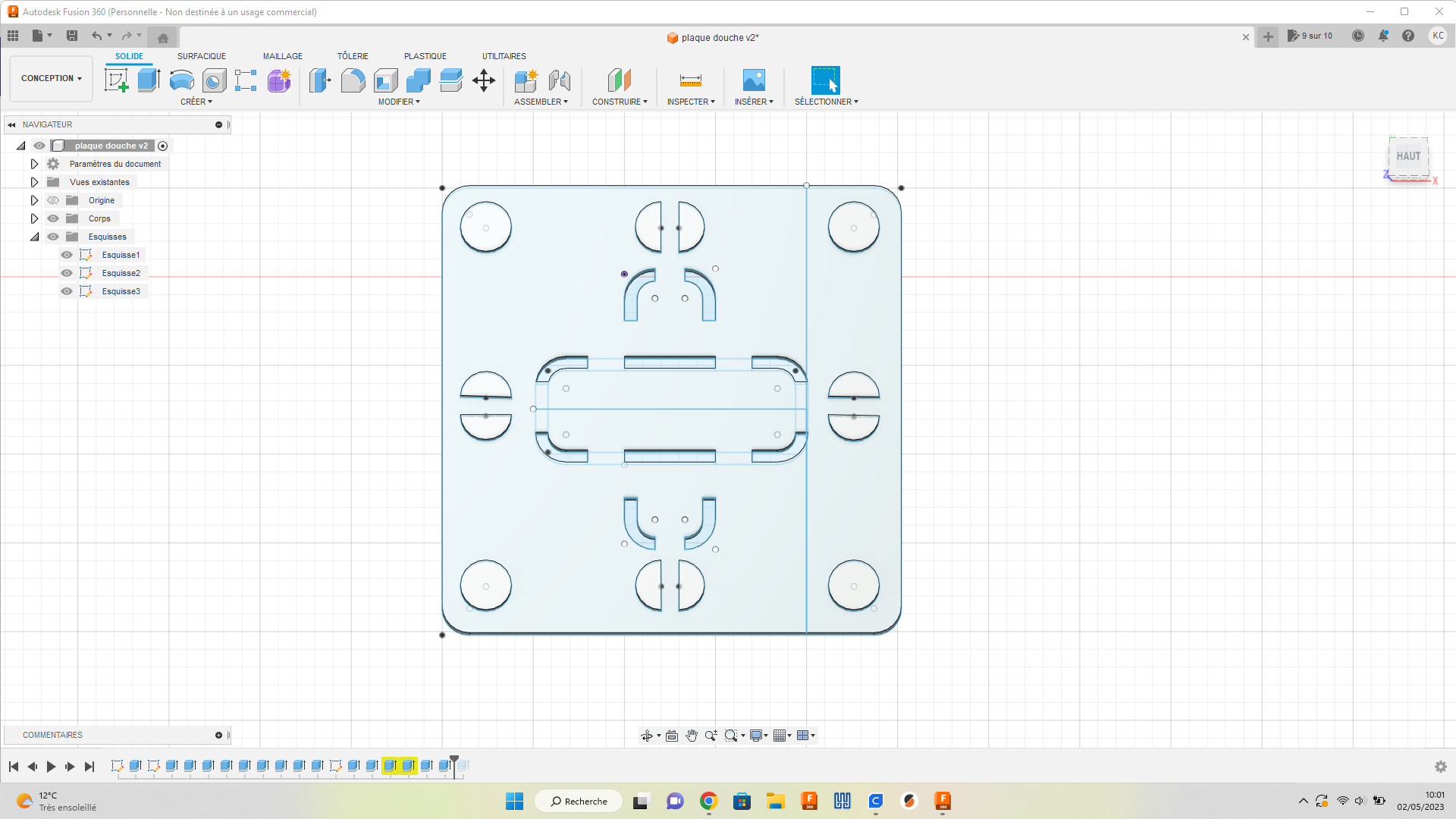Click the Select tool icon
1456x819 pixels.
click(825, 80)
